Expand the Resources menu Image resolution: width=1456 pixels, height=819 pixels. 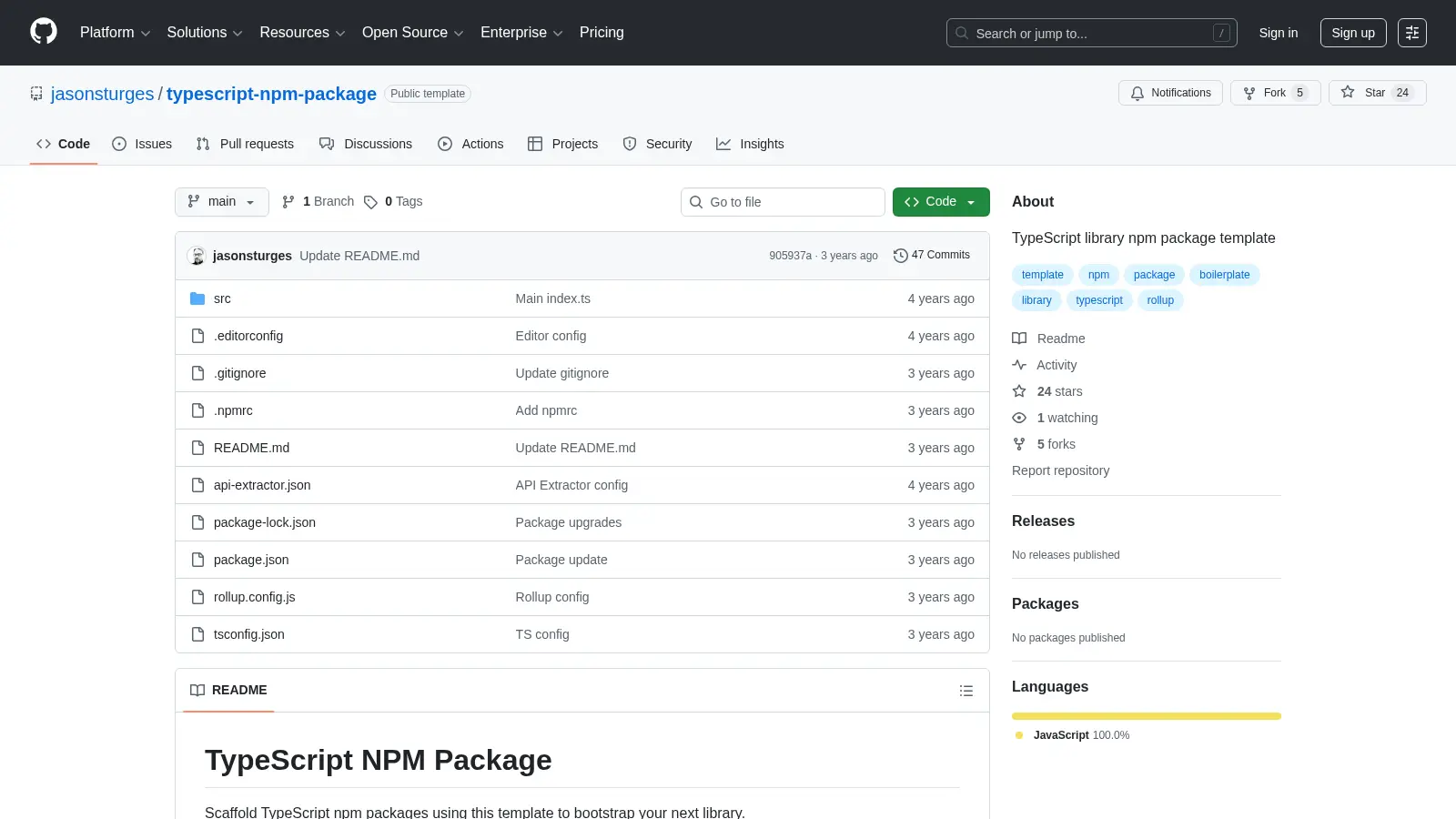tap(302, 33)
